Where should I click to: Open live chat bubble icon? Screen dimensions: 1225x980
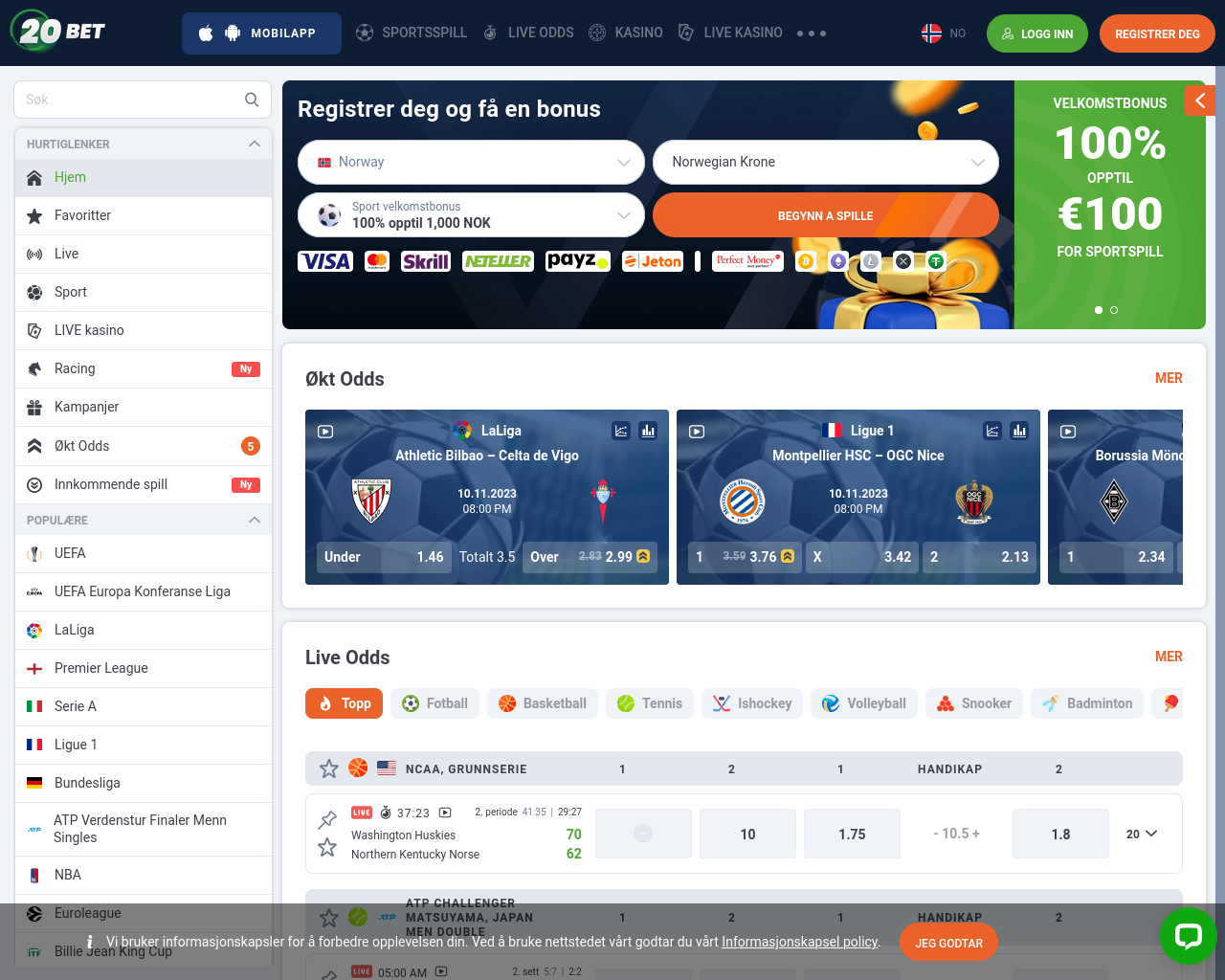click(x=1188, y=935)
